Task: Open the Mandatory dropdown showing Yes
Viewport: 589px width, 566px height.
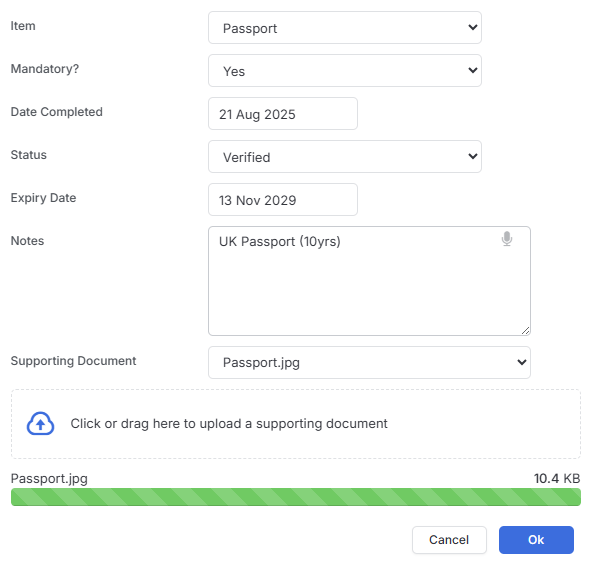Action: [345, 71]
